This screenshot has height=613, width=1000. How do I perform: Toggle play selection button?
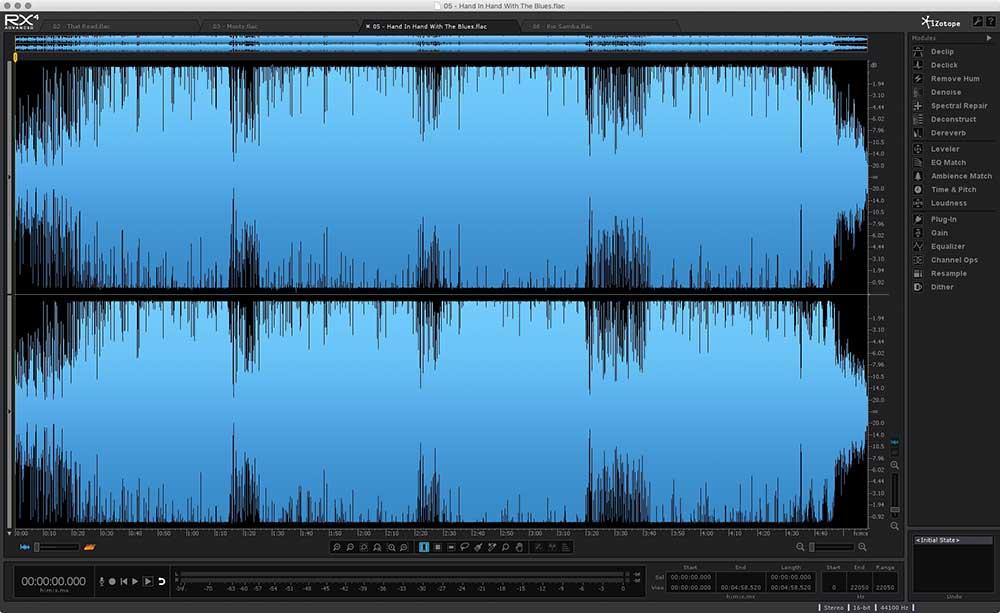[148, 581]
